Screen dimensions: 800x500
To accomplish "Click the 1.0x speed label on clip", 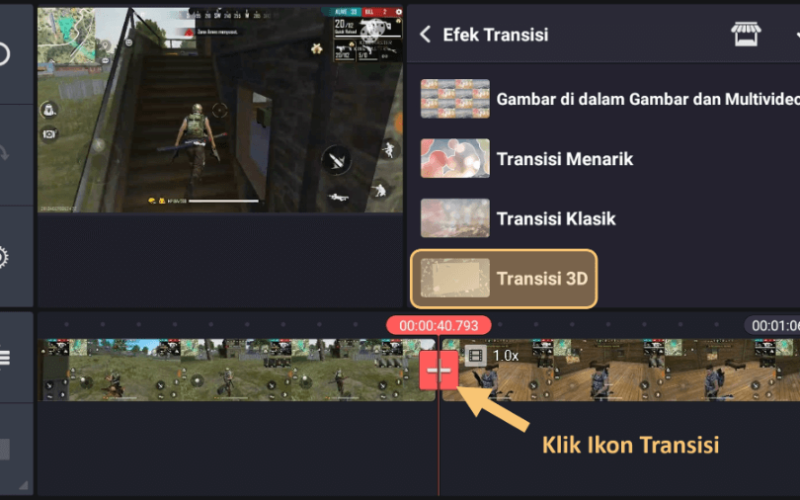I will point(506,356).
